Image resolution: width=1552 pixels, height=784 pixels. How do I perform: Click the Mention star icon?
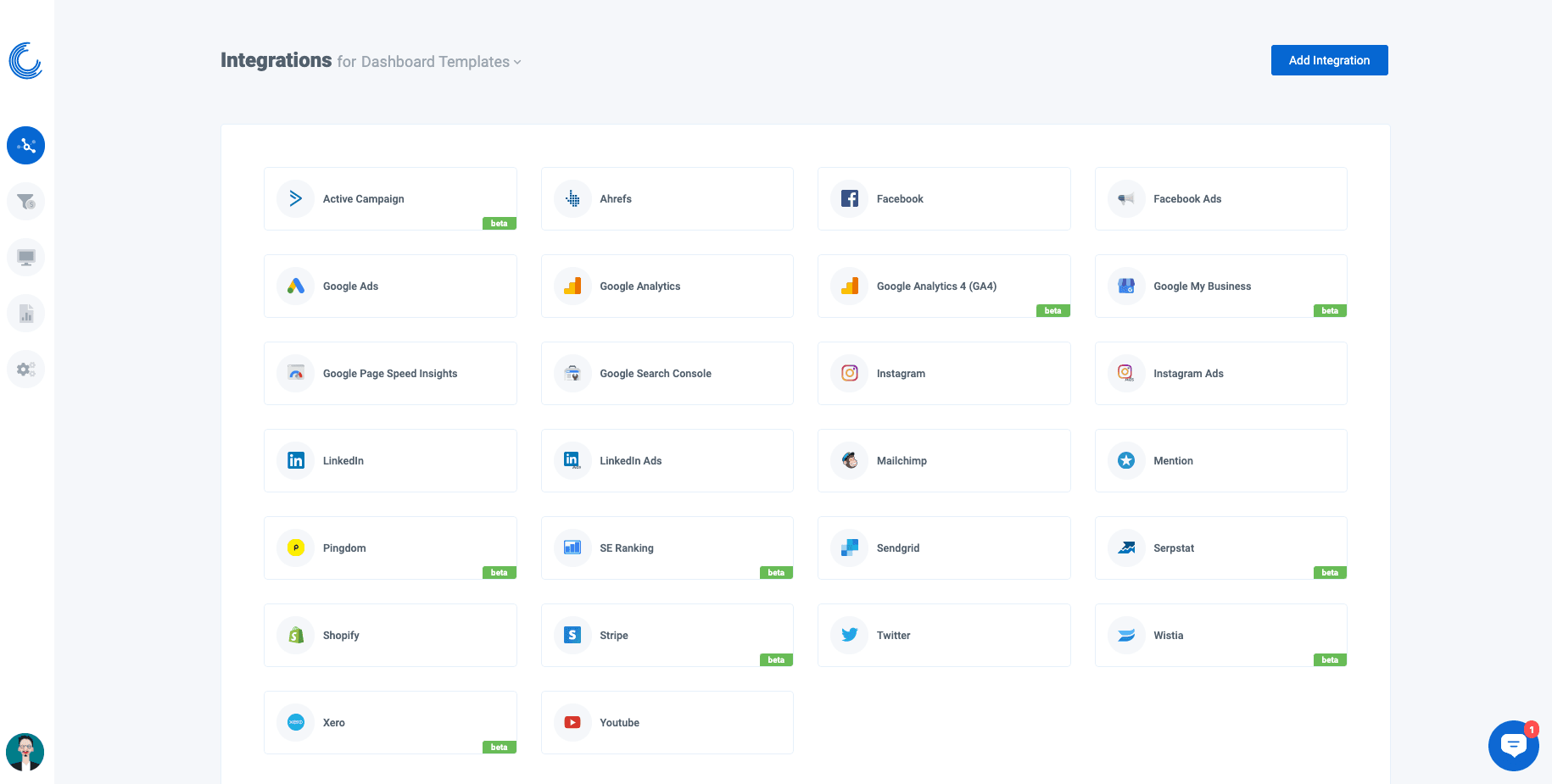(x=1126, y=460)
